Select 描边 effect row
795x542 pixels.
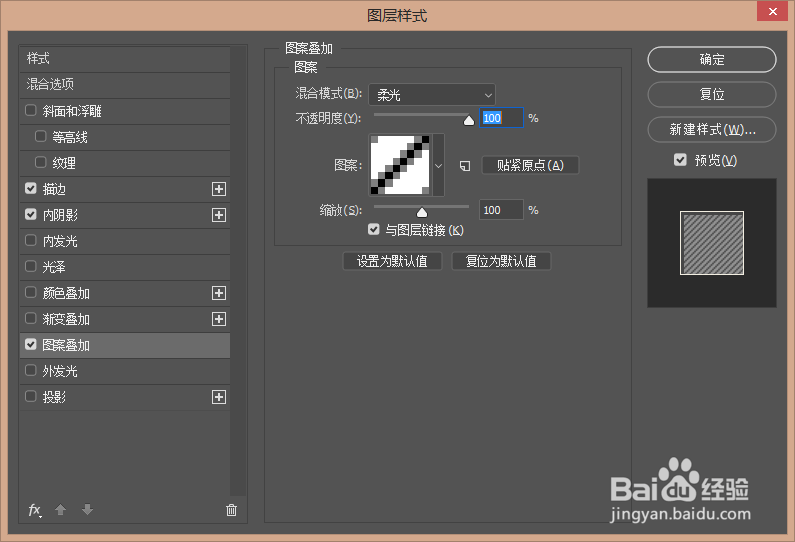coord(125,189)
